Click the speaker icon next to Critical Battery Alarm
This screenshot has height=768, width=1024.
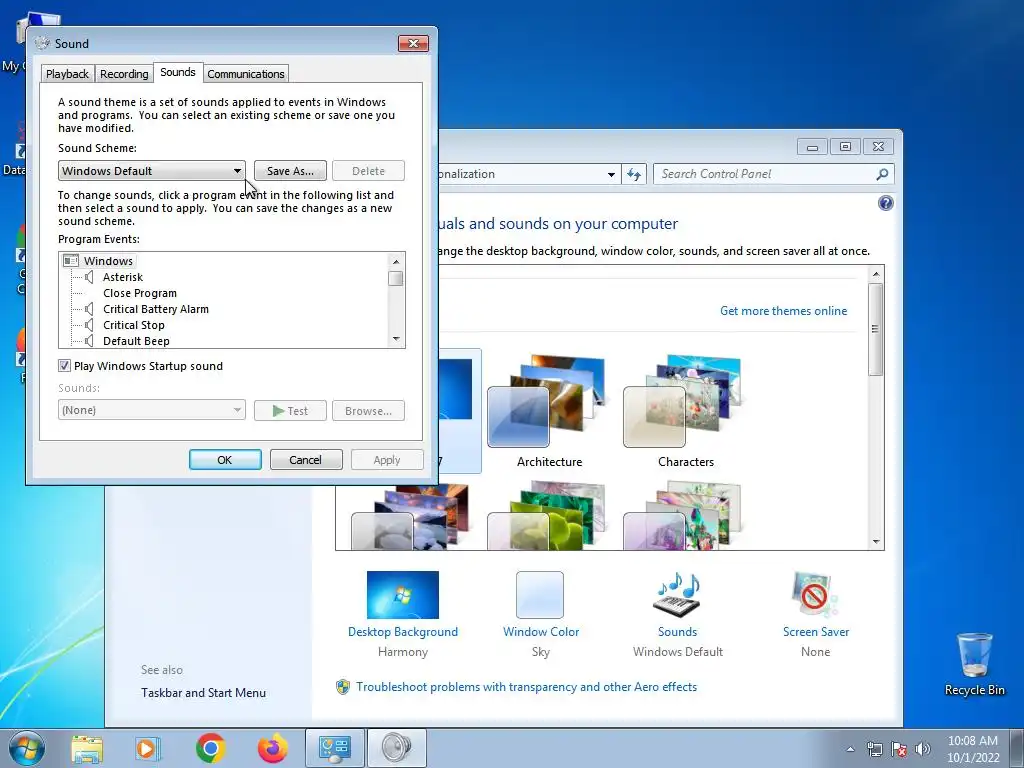[x=89, y=309]
